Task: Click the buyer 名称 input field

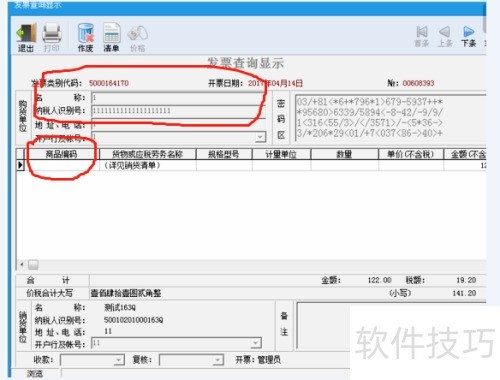Action: coord(178,98)
